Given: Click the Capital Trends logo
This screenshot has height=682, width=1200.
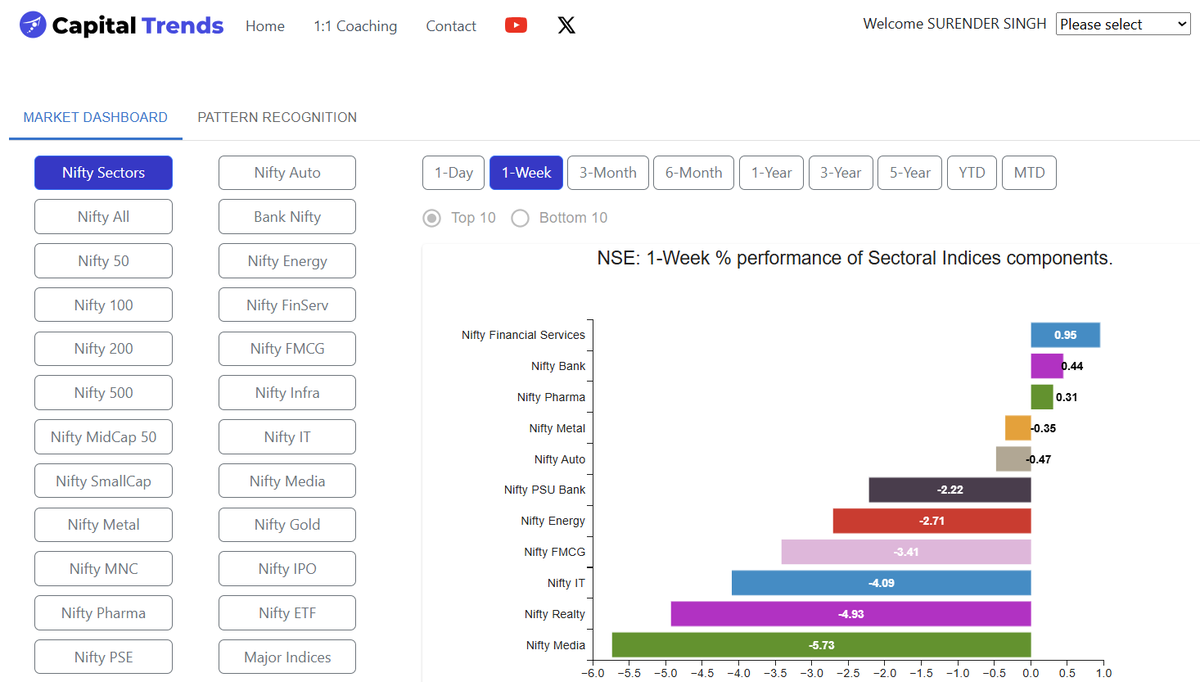Looking at the screenshot, I should pyautogui.click(x=122, y=25).
